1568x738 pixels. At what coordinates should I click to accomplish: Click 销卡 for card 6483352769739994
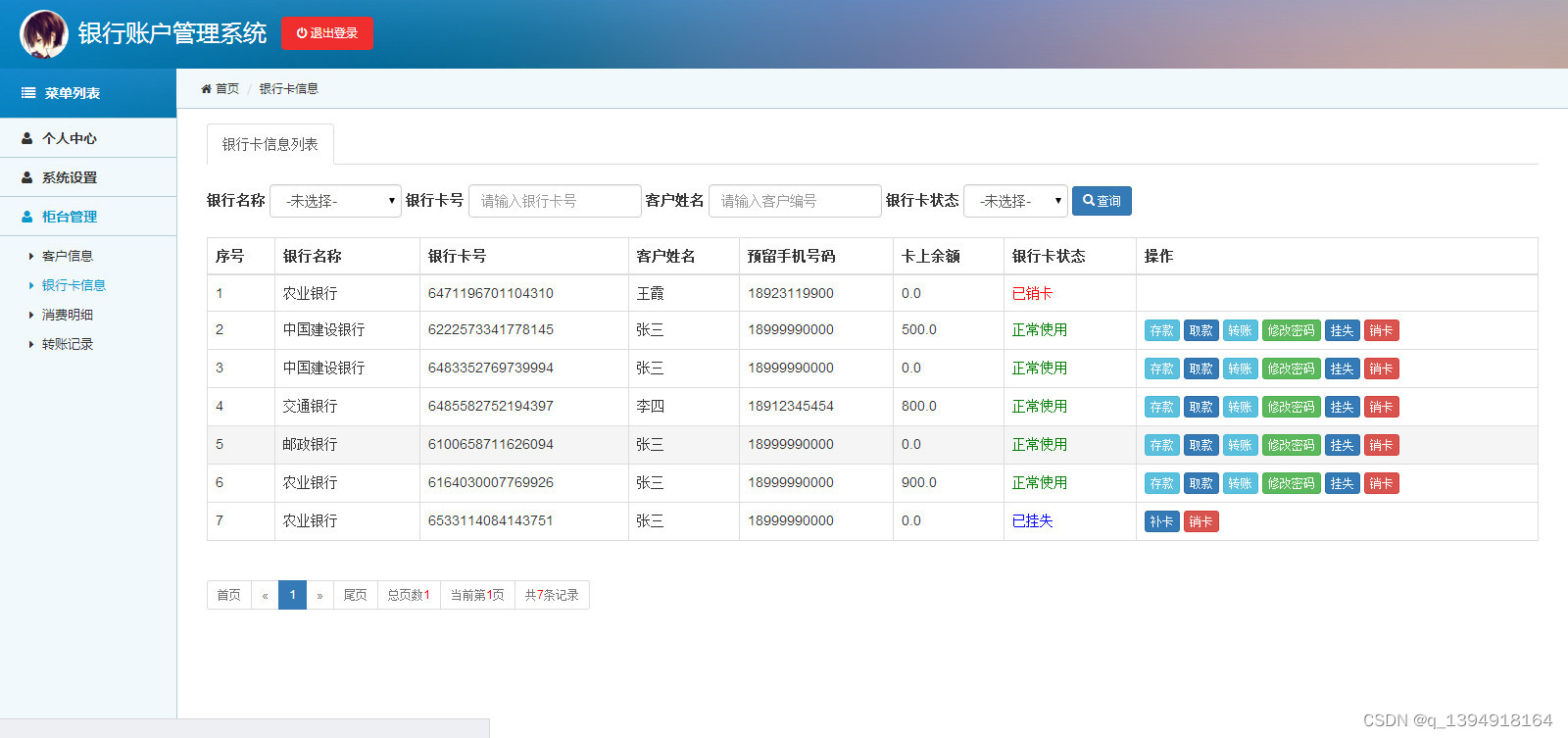[1382, 369]
